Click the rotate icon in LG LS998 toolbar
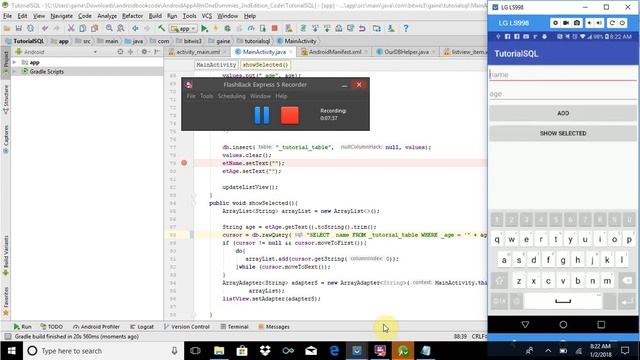The height and width of the screenshot is (360, 640). [x=612, y=23]
